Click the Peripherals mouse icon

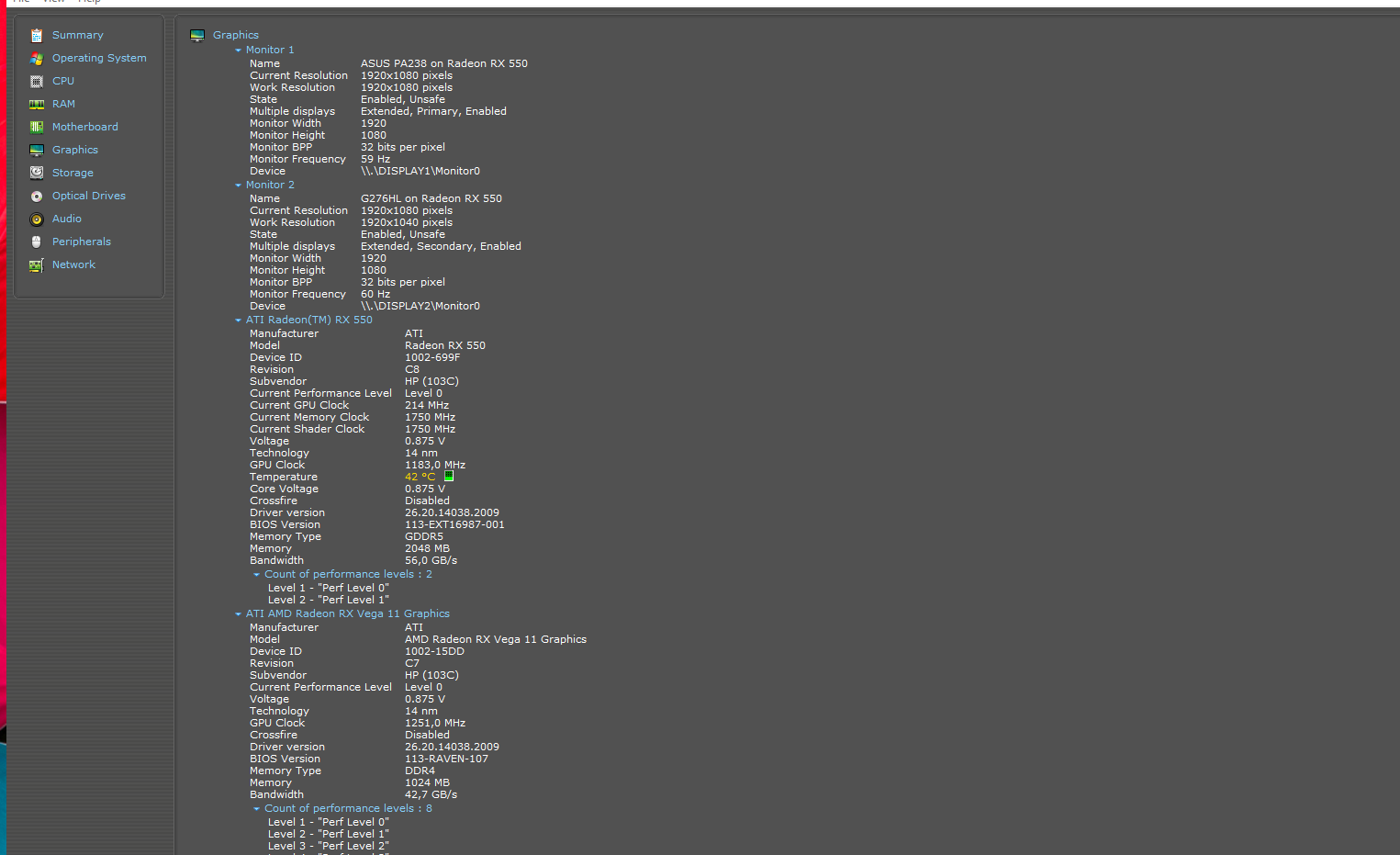[x=37, y=242]
